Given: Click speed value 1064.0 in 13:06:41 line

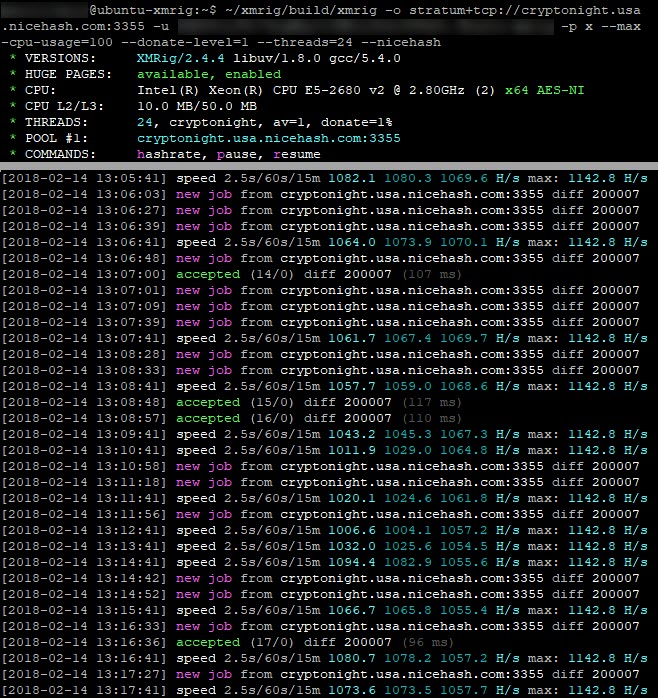Looking at the screenshot, I should 352,243.
